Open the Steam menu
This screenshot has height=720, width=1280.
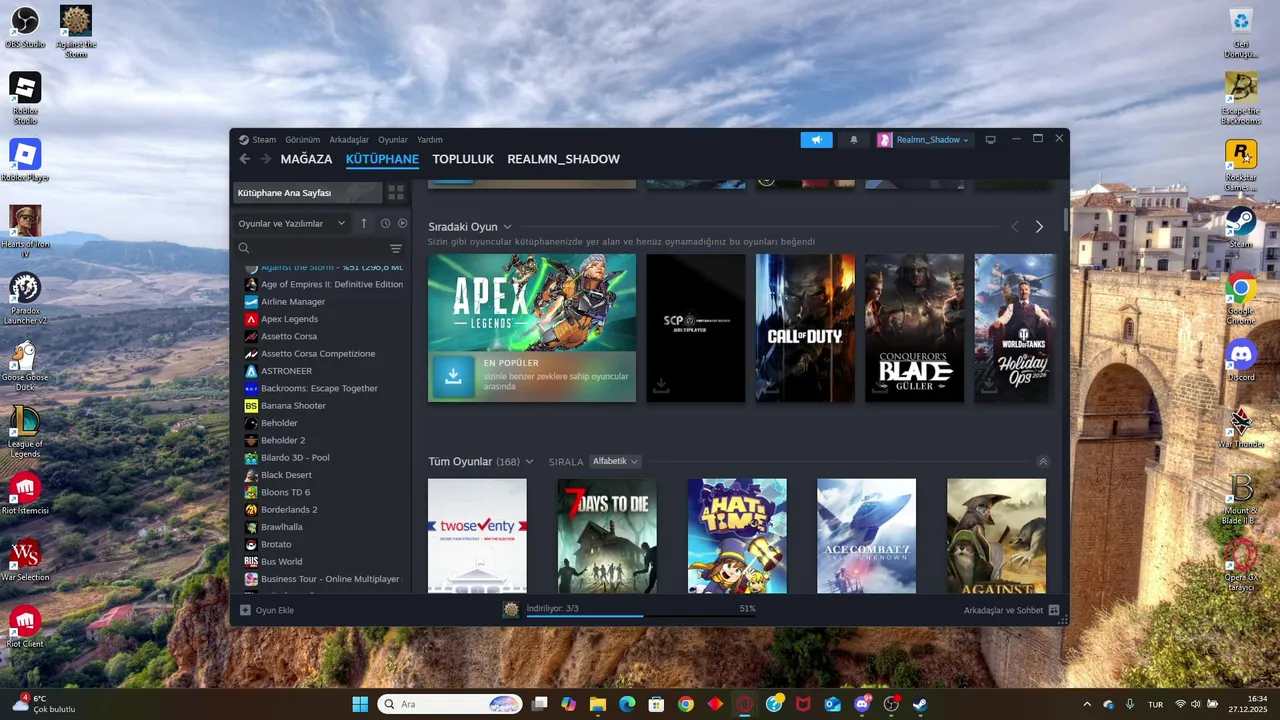pyautogui.click(x=264, y=140)
